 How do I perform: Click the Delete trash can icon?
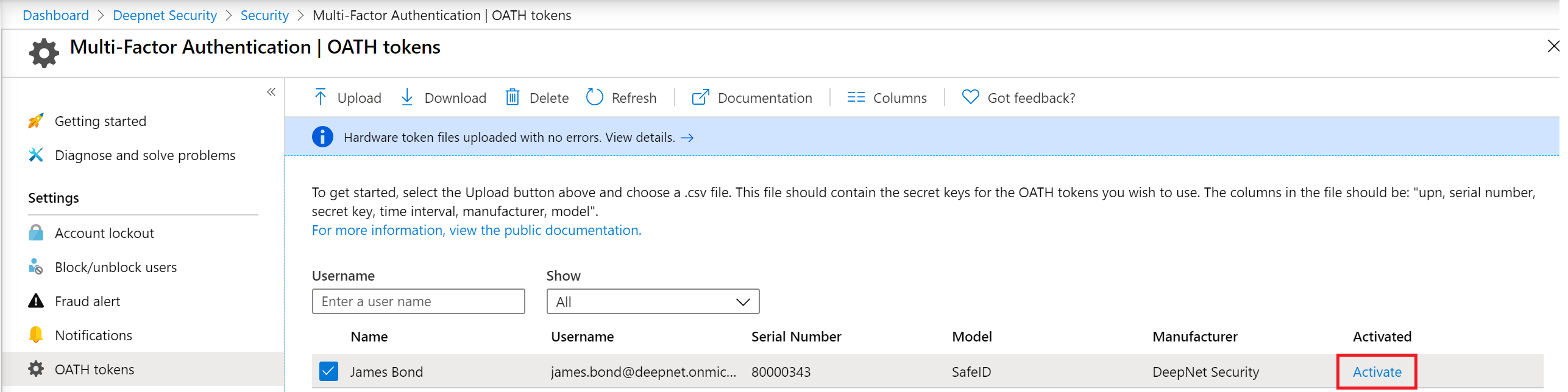pyautogui.click(x=513, y=97)
